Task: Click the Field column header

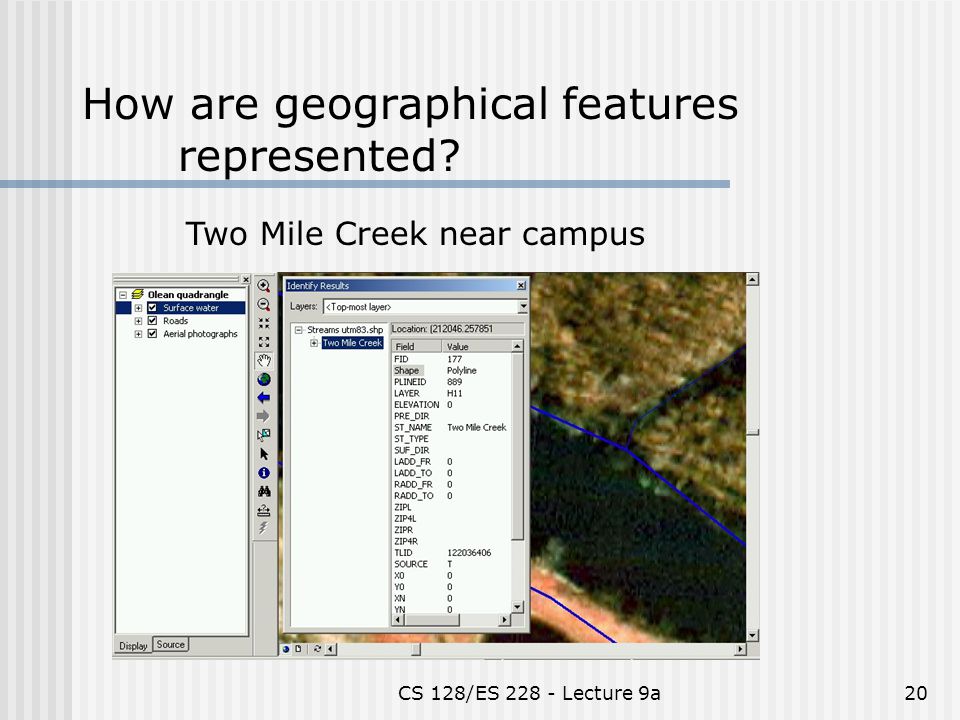Action: click(x=417, y=347)
